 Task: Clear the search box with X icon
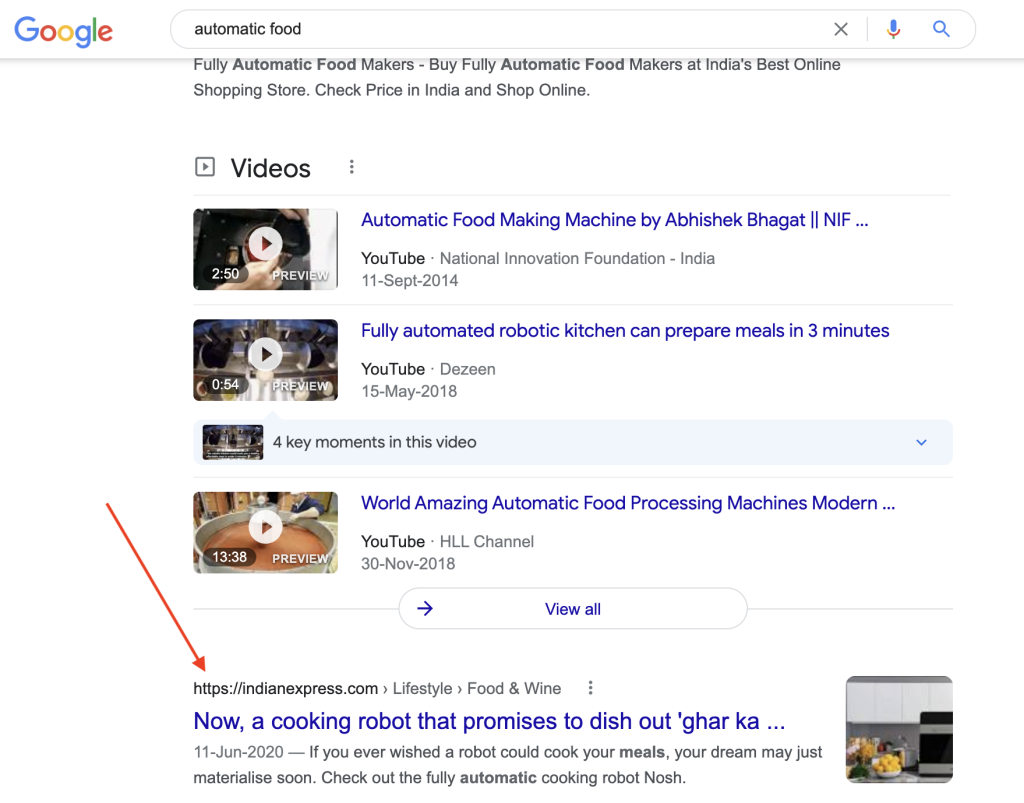[x=840, y=29]
